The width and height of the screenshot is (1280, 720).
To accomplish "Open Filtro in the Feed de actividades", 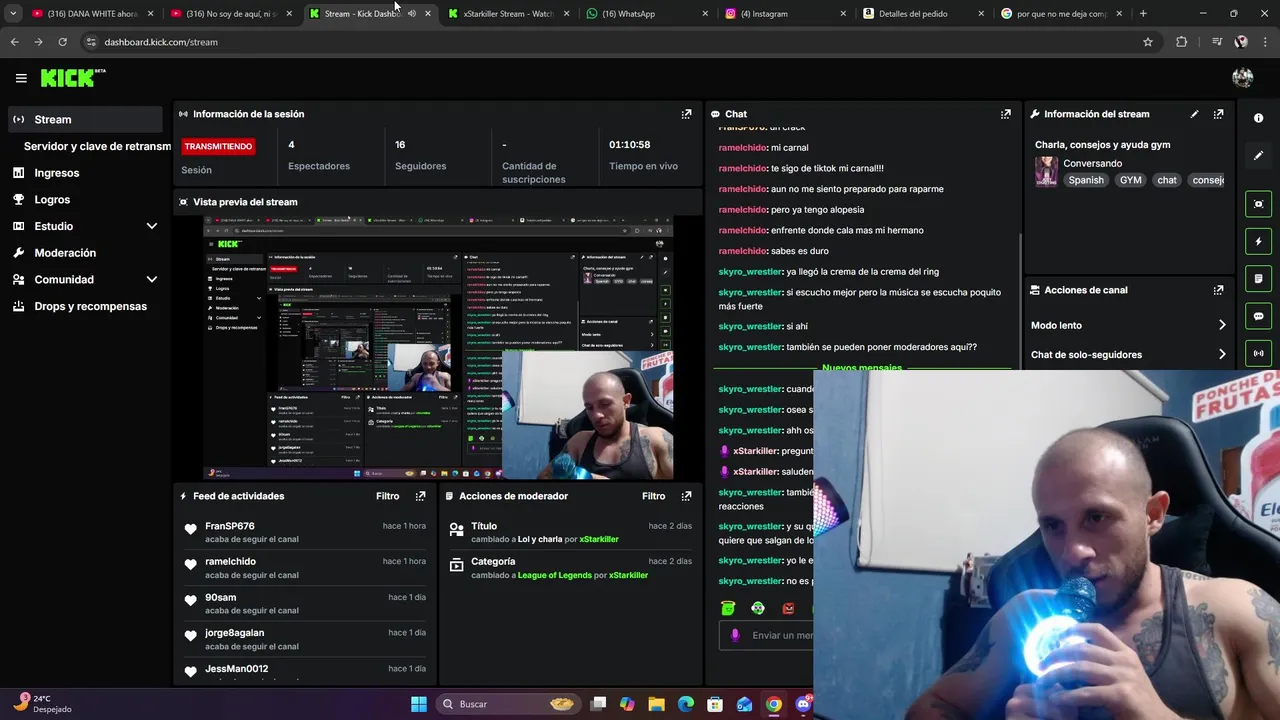I will 387,496.
